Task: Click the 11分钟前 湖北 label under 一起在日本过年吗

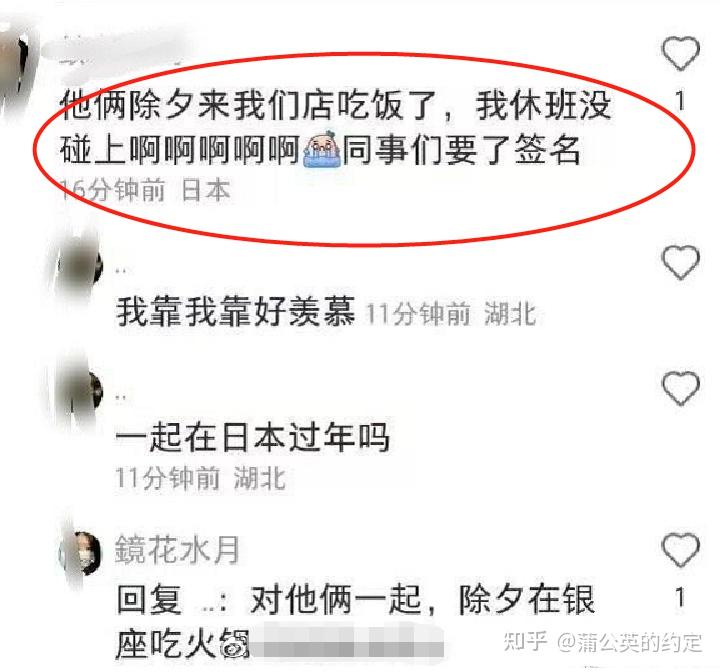Action: (200, 478)
